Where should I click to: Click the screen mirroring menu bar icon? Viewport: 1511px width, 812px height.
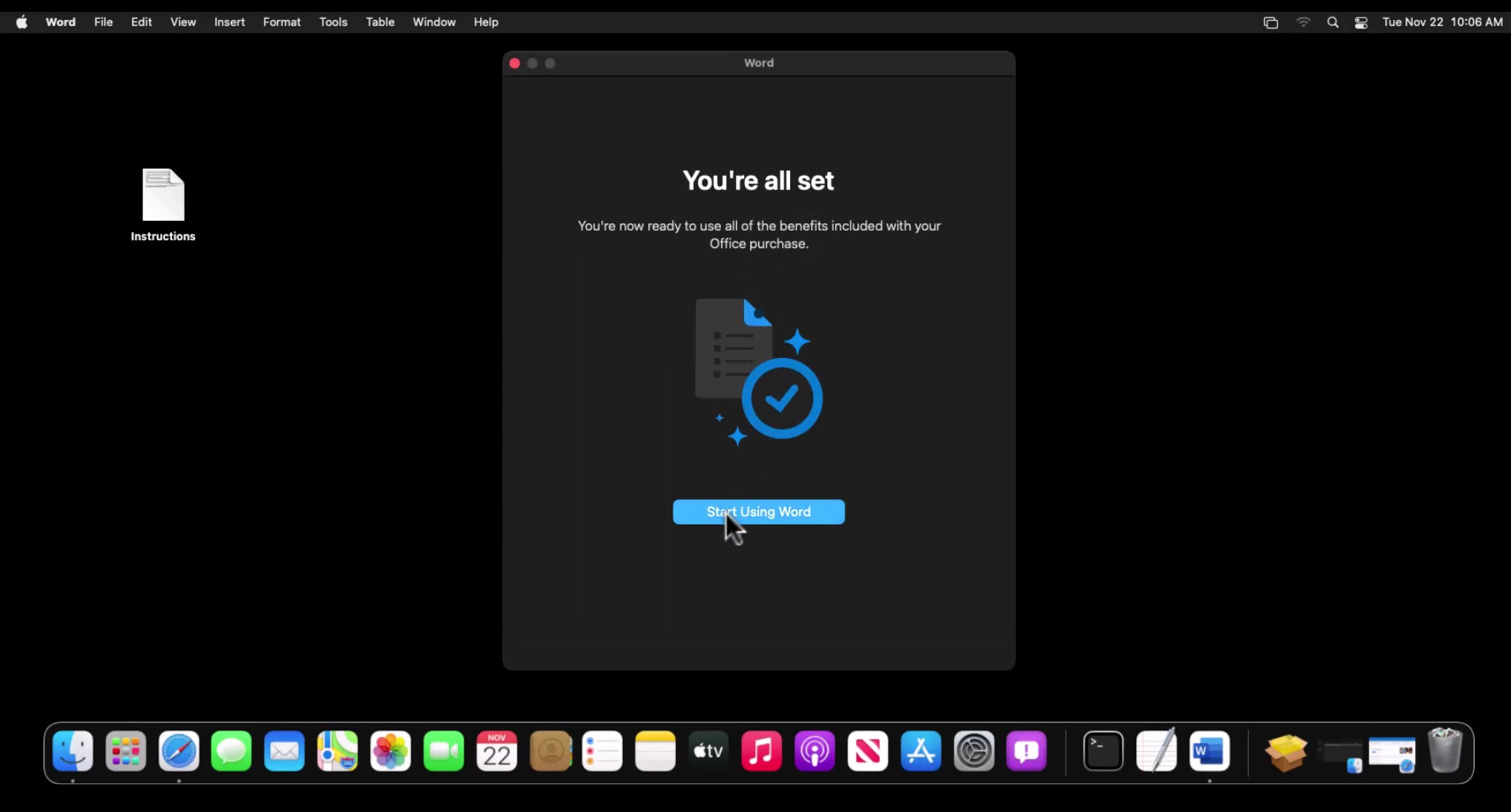tap(1271, 22)
